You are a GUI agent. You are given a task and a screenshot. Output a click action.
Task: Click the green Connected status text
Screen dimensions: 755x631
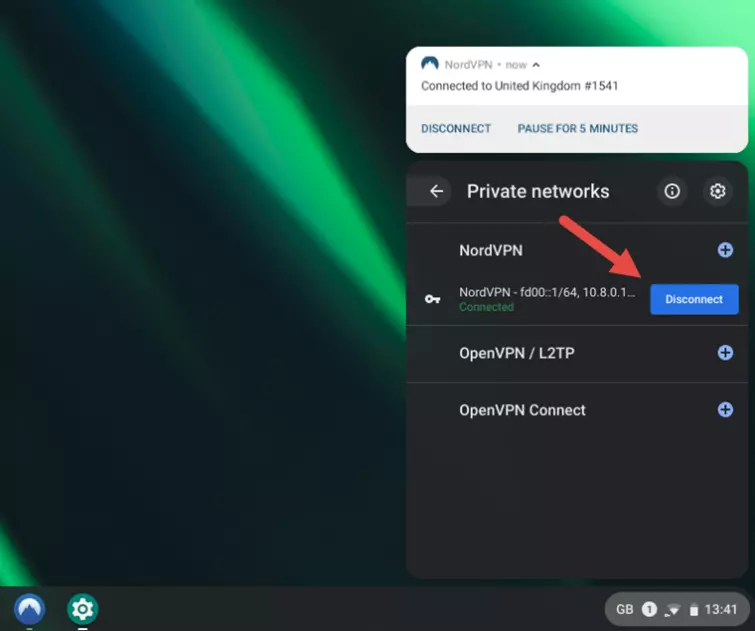(486, 307)
